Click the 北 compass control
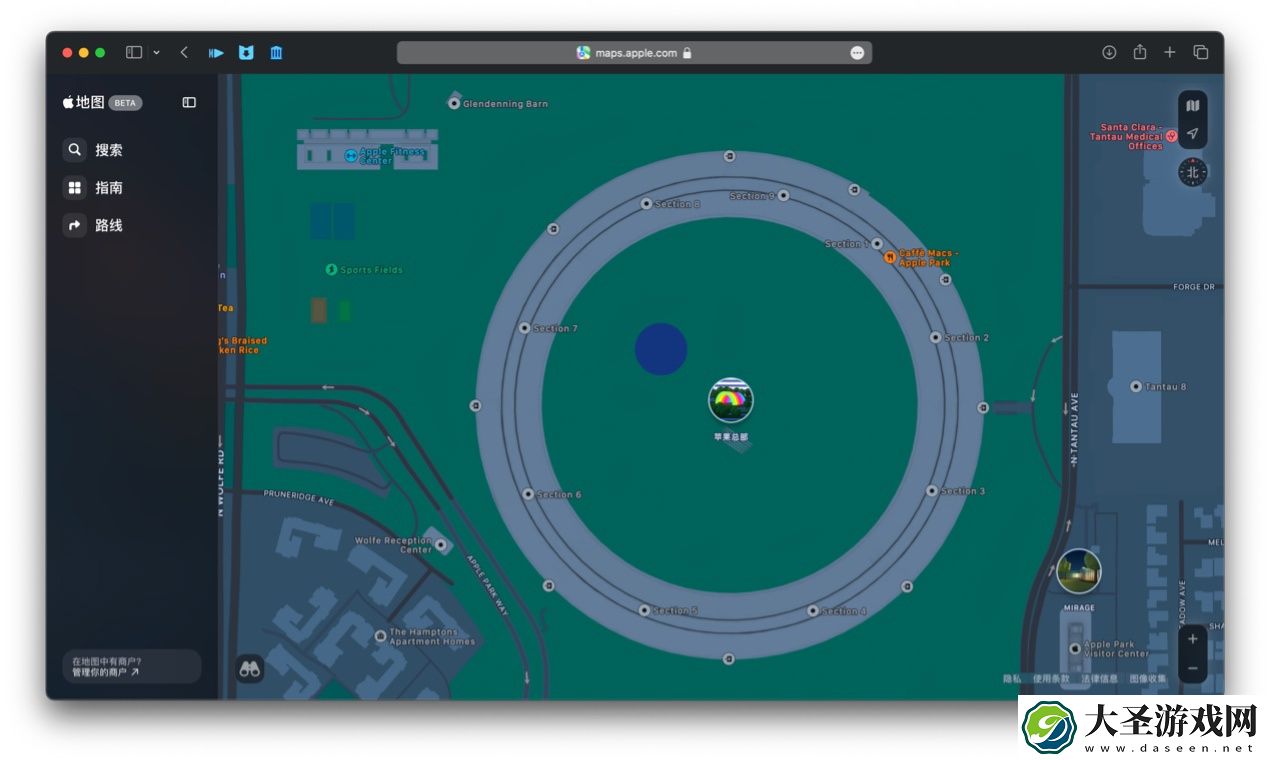This screenshot has height=760, width=1268. tap(1192, 172)
